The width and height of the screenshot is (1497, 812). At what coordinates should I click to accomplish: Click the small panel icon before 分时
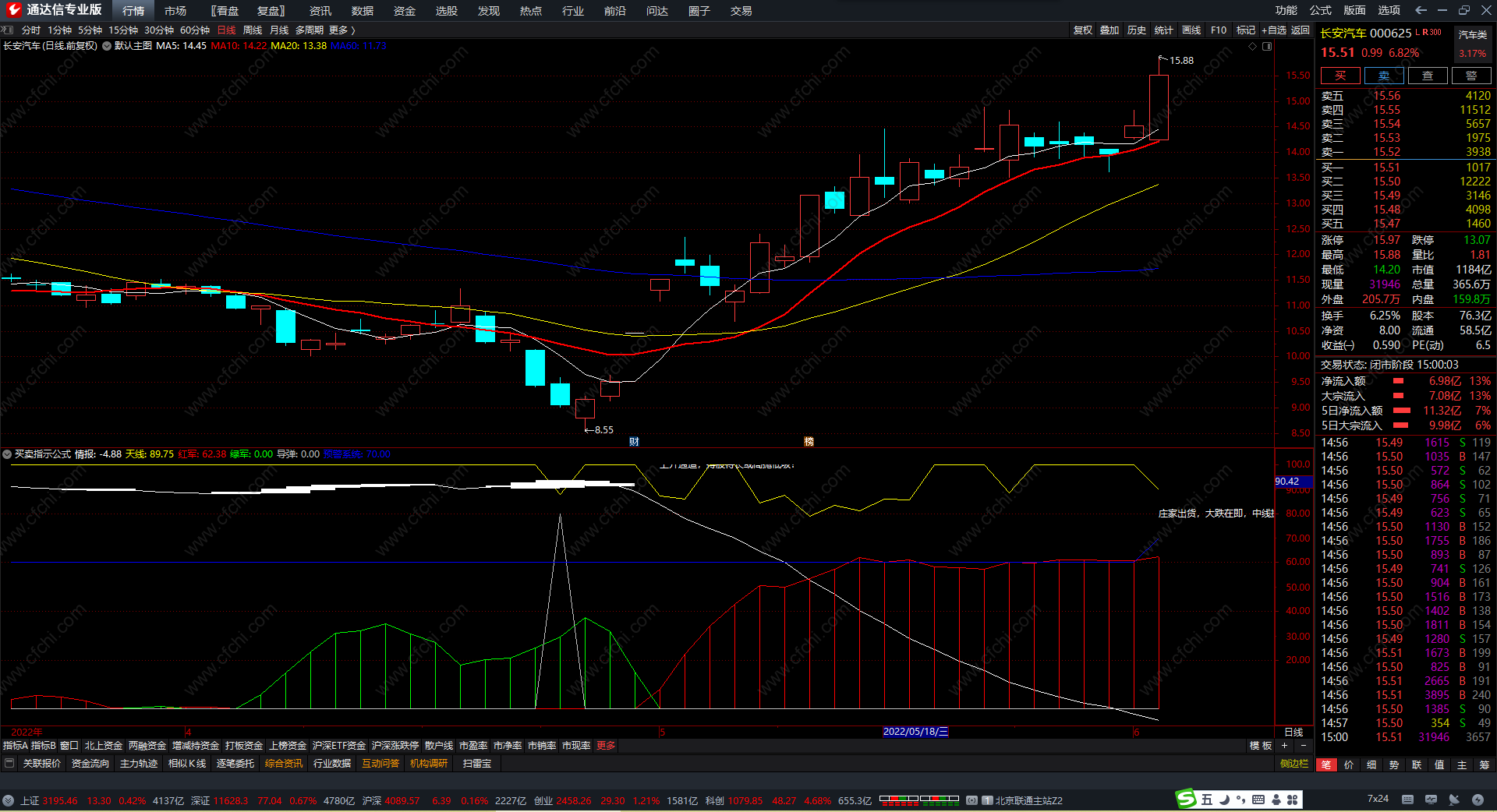pos(8,30)
